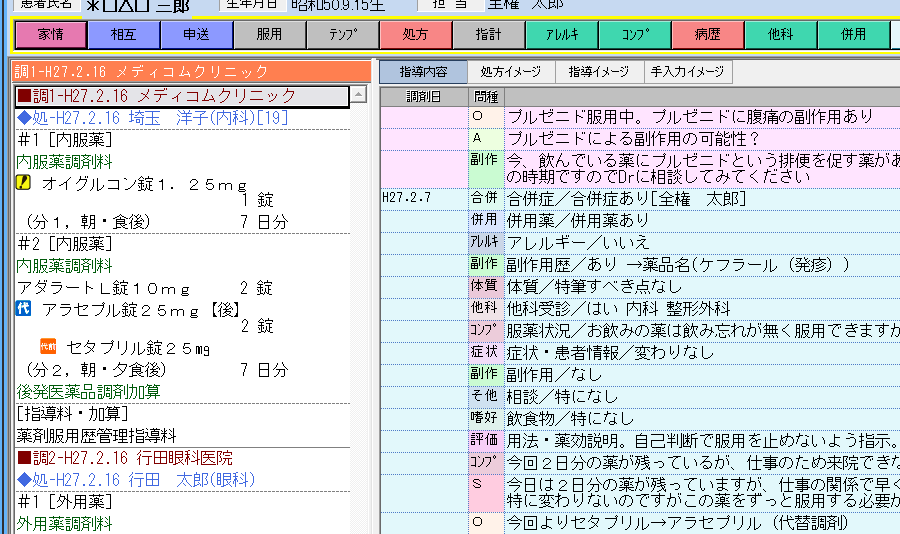Select 処-H27.2.16 行田 太郎(眼科) row
Viewport: 900px width, 534px height.
[136, 480]
